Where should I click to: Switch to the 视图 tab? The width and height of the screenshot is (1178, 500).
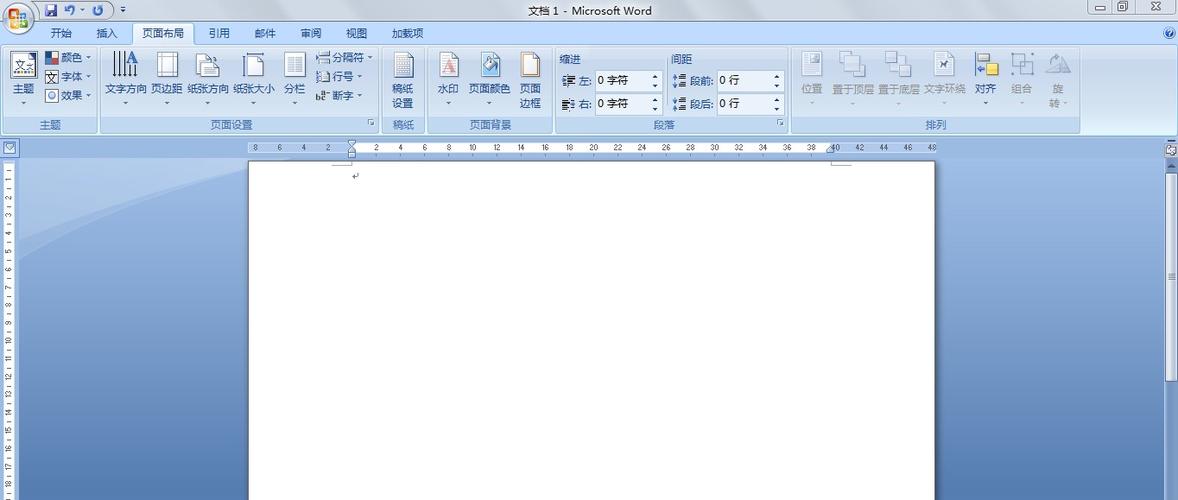[356, 33]
